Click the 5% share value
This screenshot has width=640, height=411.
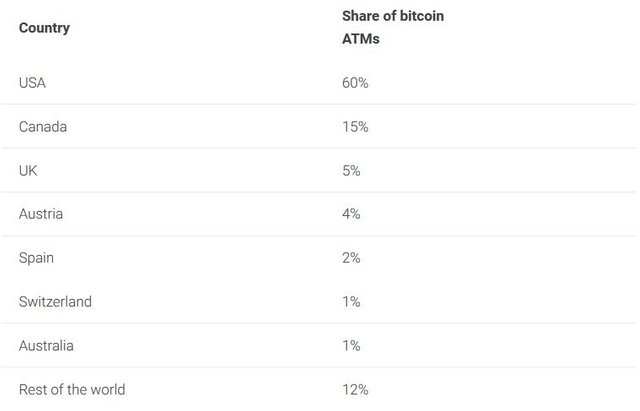[x=351, y=171]
